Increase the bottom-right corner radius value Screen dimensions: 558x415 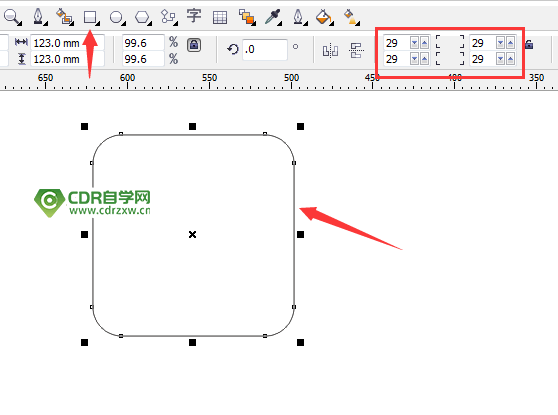pos(510,58)
